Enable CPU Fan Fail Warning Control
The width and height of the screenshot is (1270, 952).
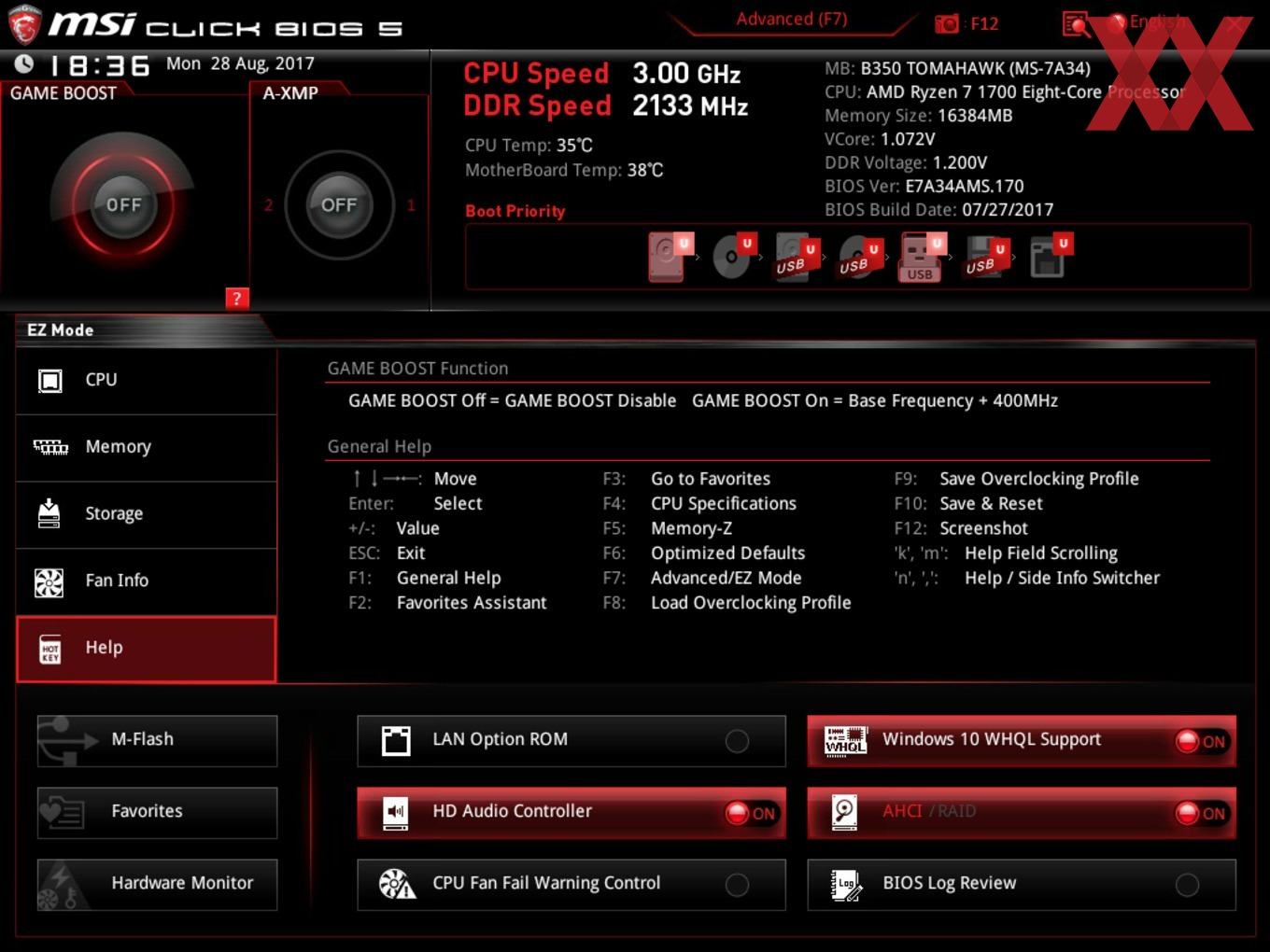click(737, 885)
